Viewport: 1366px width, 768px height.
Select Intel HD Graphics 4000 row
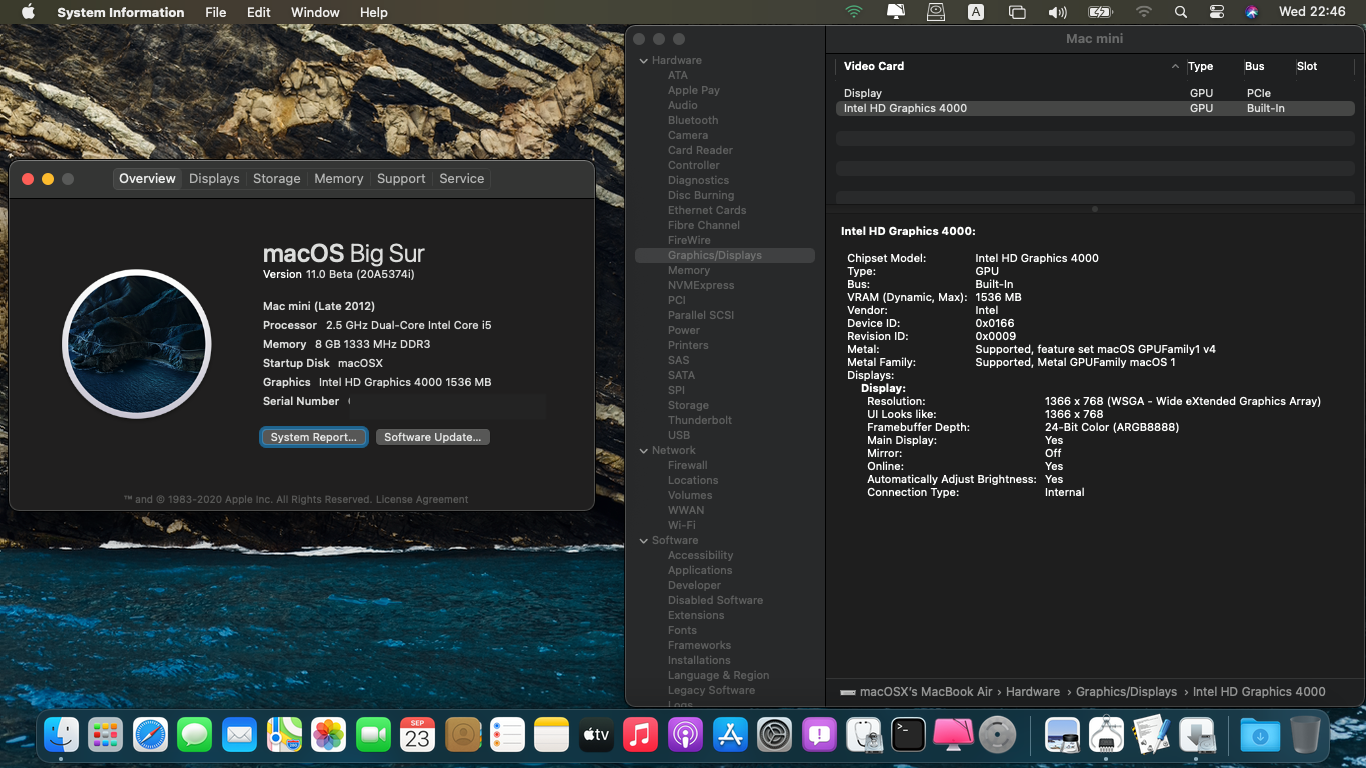click(1095, 108)
